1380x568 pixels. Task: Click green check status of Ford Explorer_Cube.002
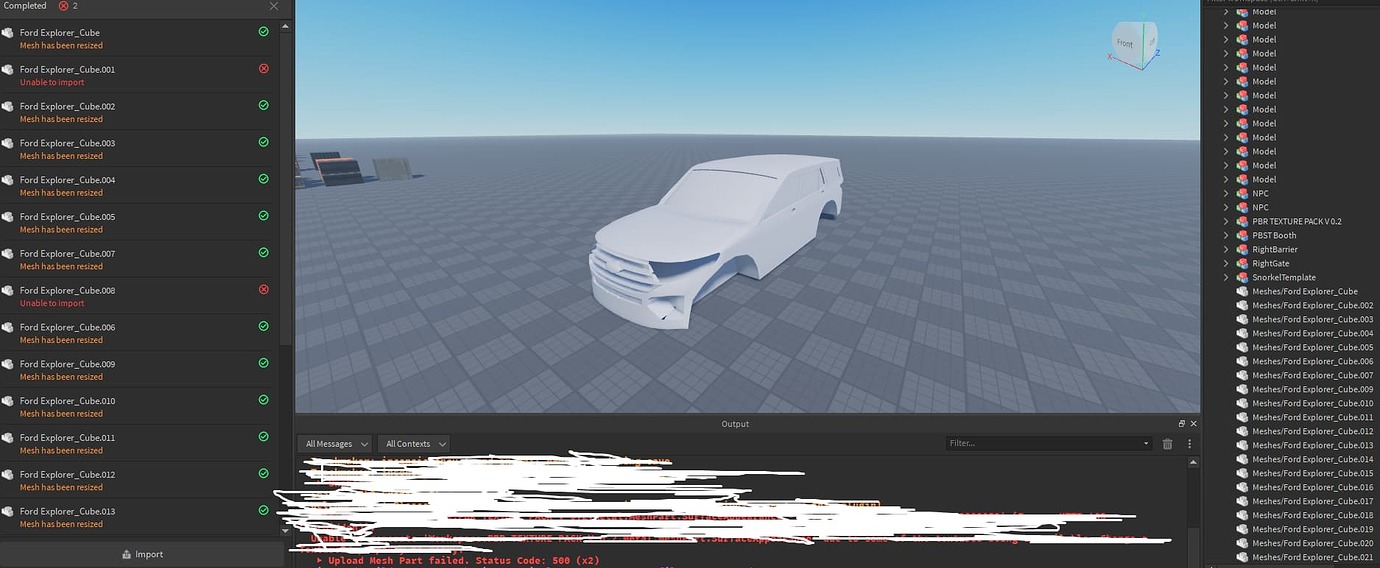tap(264, 105)
